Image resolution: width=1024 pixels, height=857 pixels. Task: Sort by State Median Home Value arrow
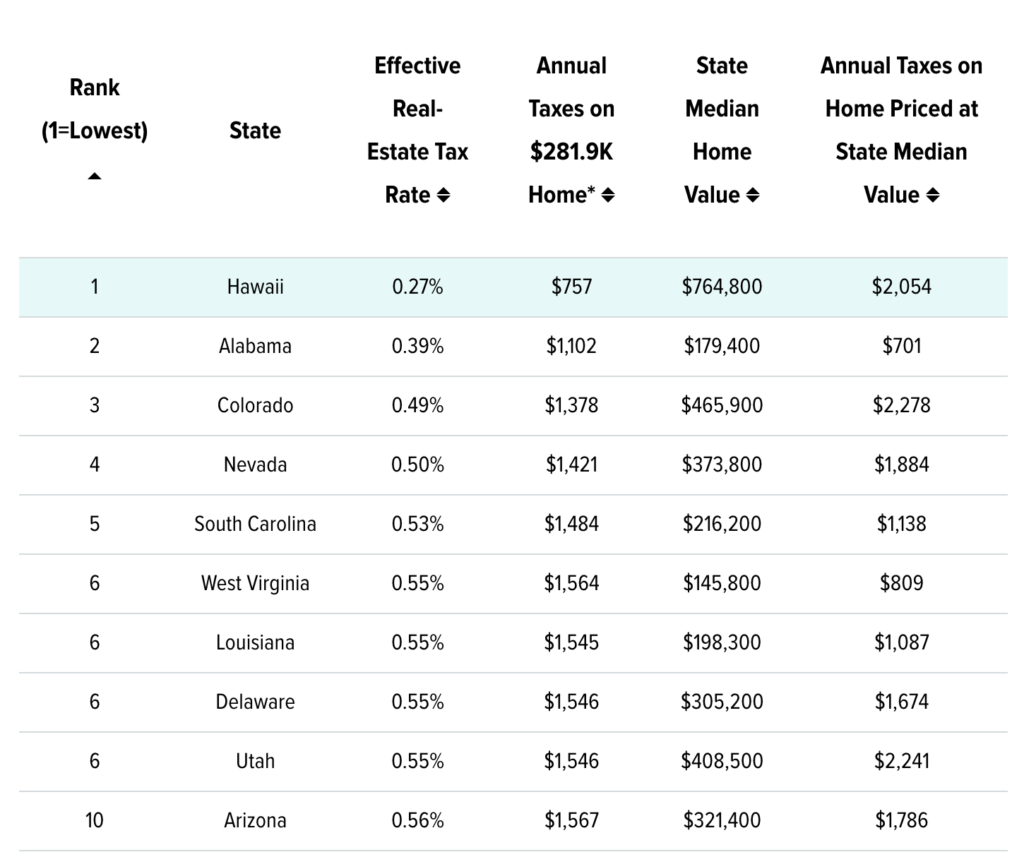point(753,196)
